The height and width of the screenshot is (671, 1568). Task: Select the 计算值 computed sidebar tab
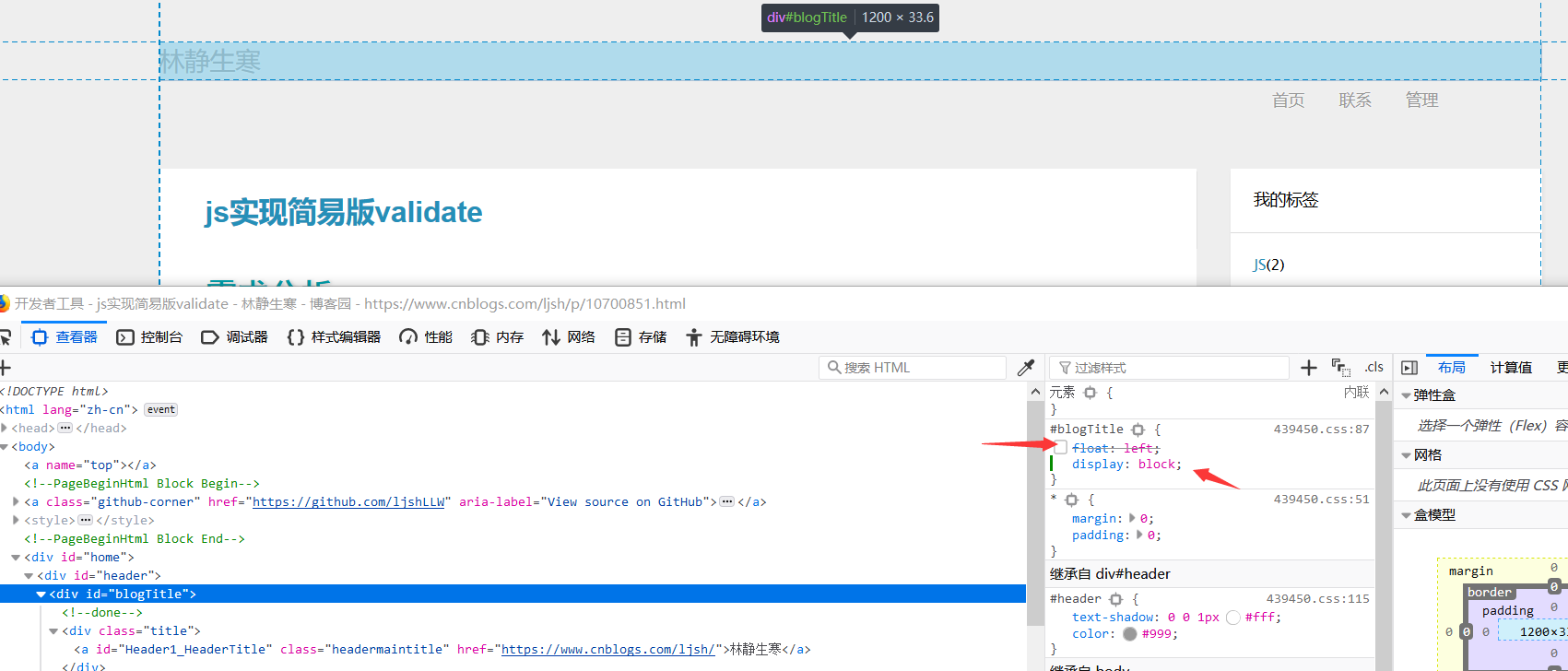pyautogui.click(x=1512, y=367)
